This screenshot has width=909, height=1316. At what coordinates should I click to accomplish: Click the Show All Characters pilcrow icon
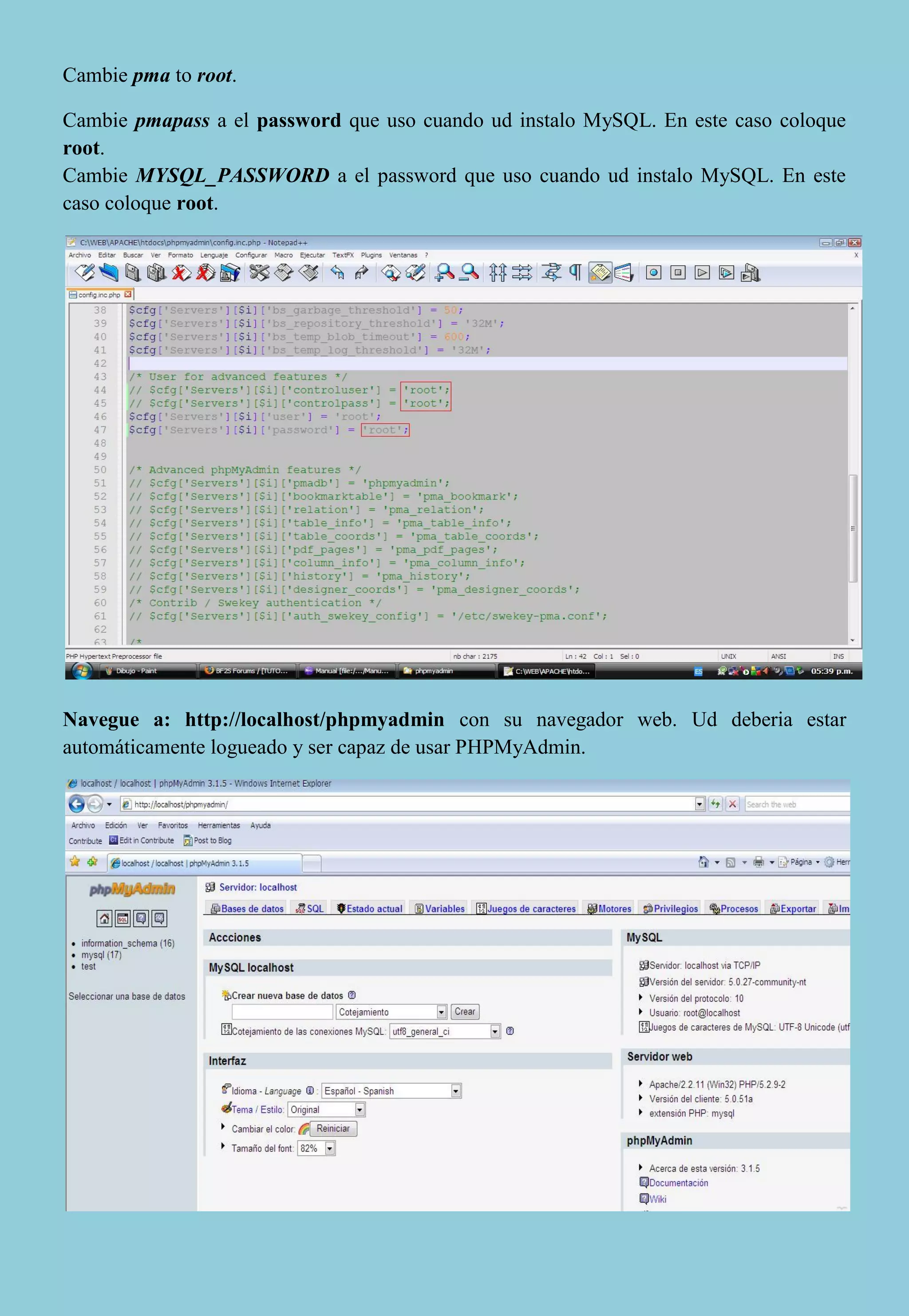pyautogui.click(x=576, y=273)
